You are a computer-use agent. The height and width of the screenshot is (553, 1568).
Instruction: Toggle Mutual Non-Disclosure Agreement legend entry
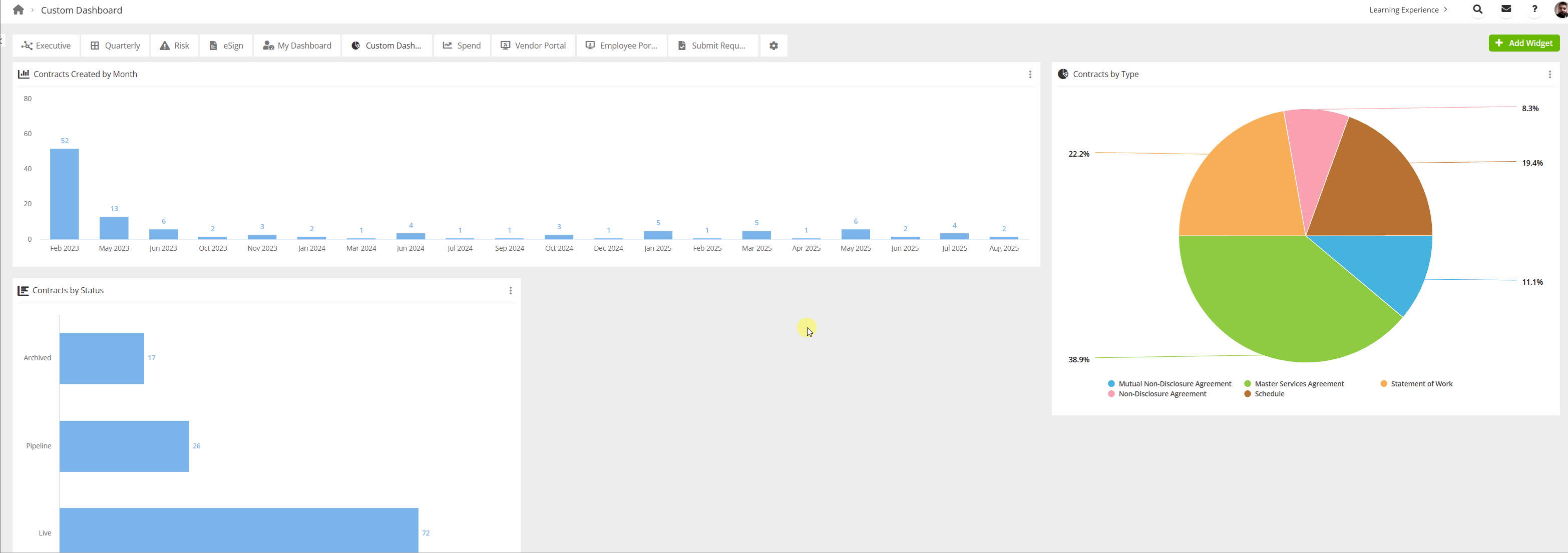[1169, 384]
